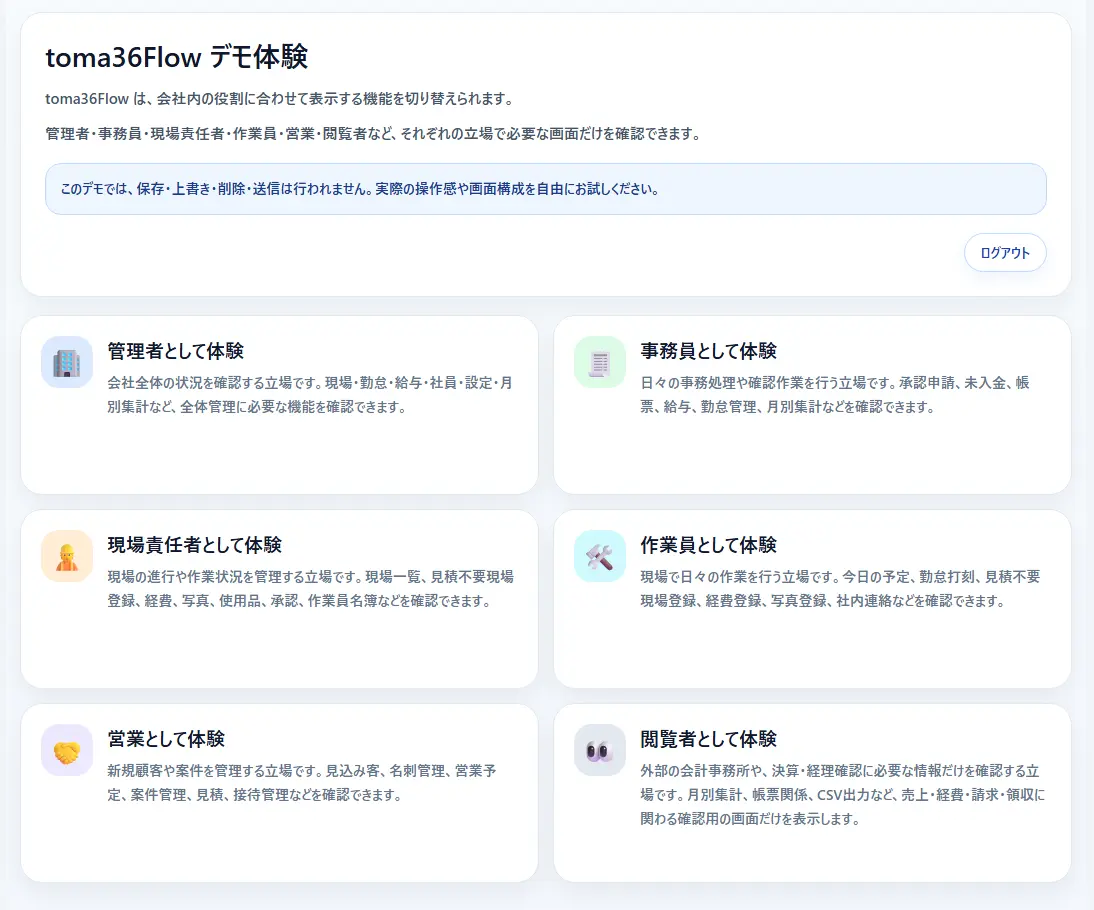The image size is (1094, 910).
Task: Open the 営業として体験 card title
Action: [x=166, y=739]
